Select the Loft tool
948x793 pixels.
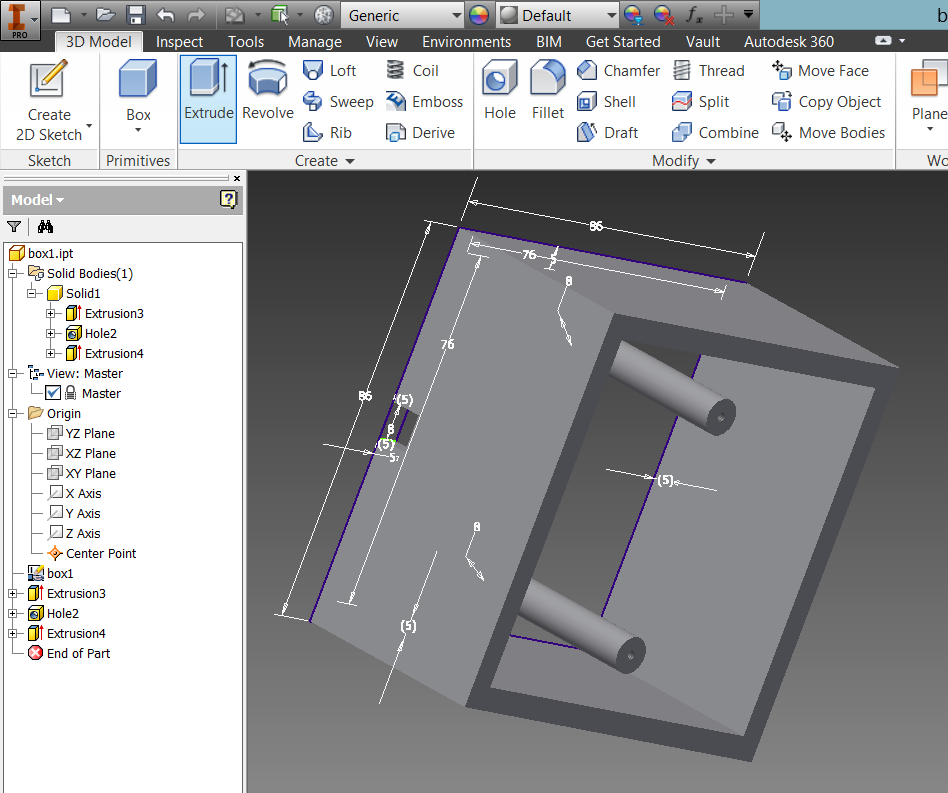tap(330, 71)
